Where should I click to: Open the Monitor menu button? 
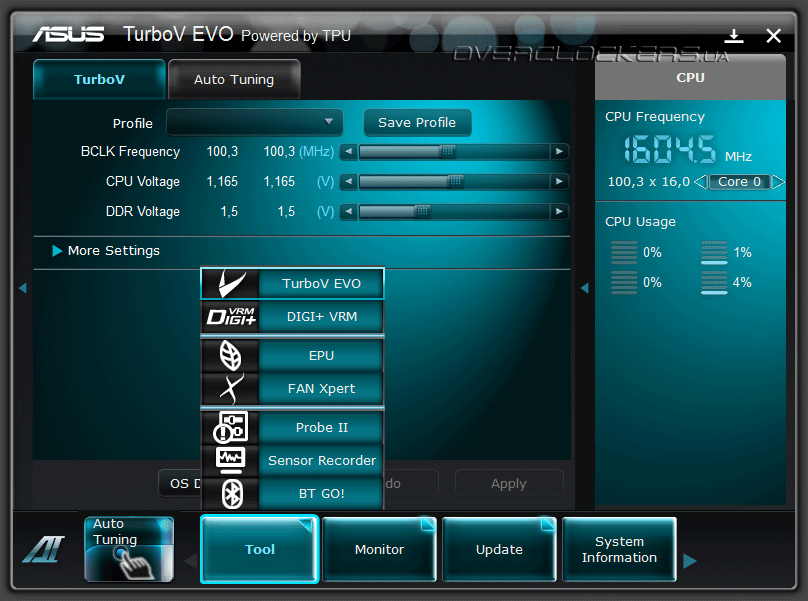(x=379, y=549)
